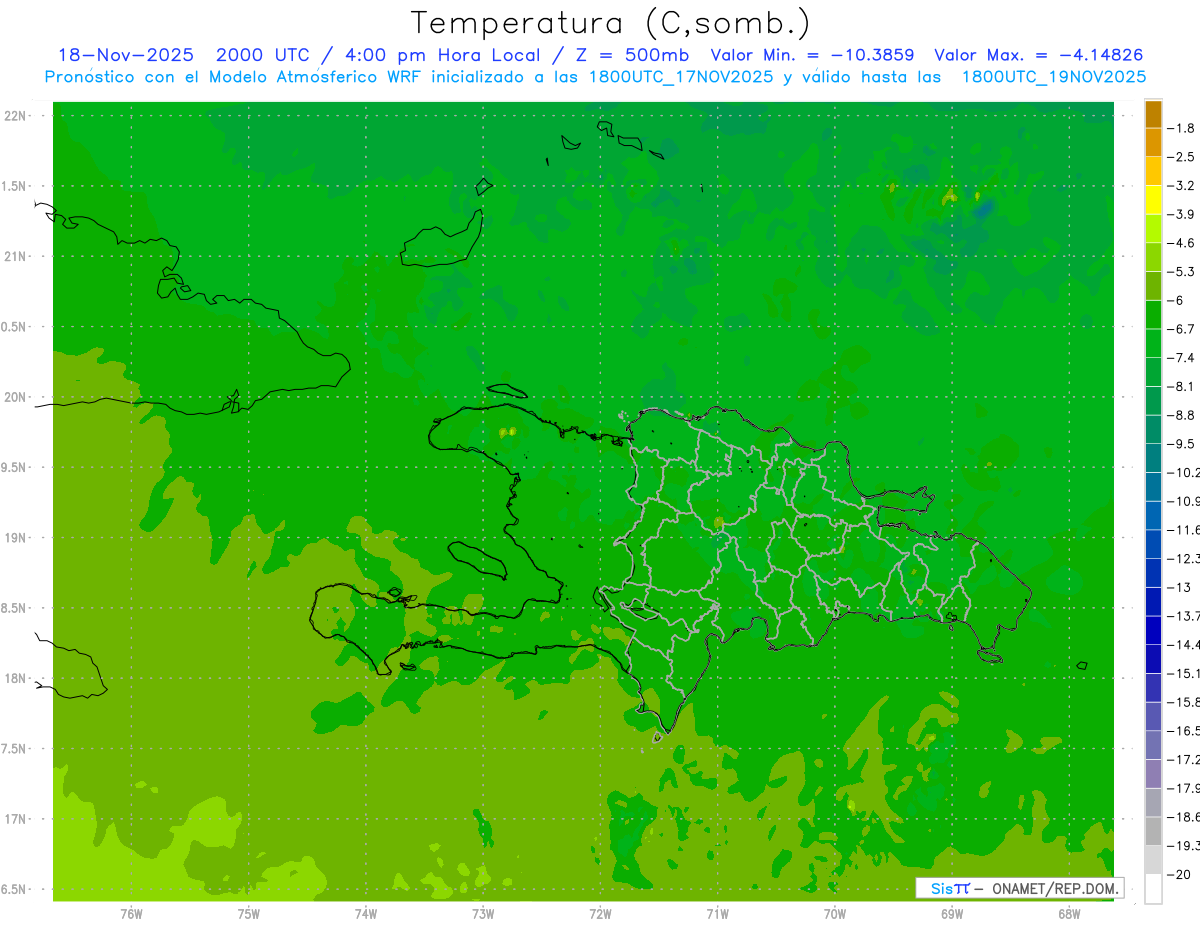Click the "72W" longitude label
1200x927 pixels.
pos(600,914)
